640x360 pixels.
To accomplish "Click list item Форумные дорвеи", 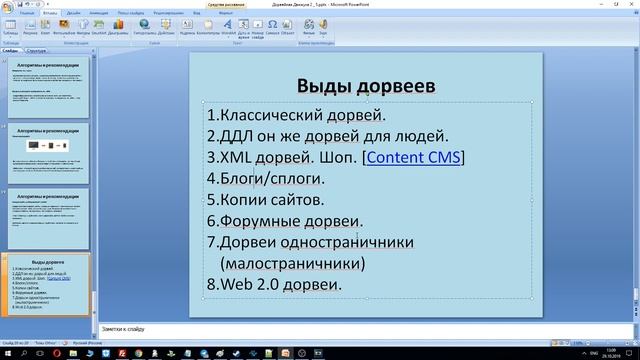I will click(x=285, y=221).
